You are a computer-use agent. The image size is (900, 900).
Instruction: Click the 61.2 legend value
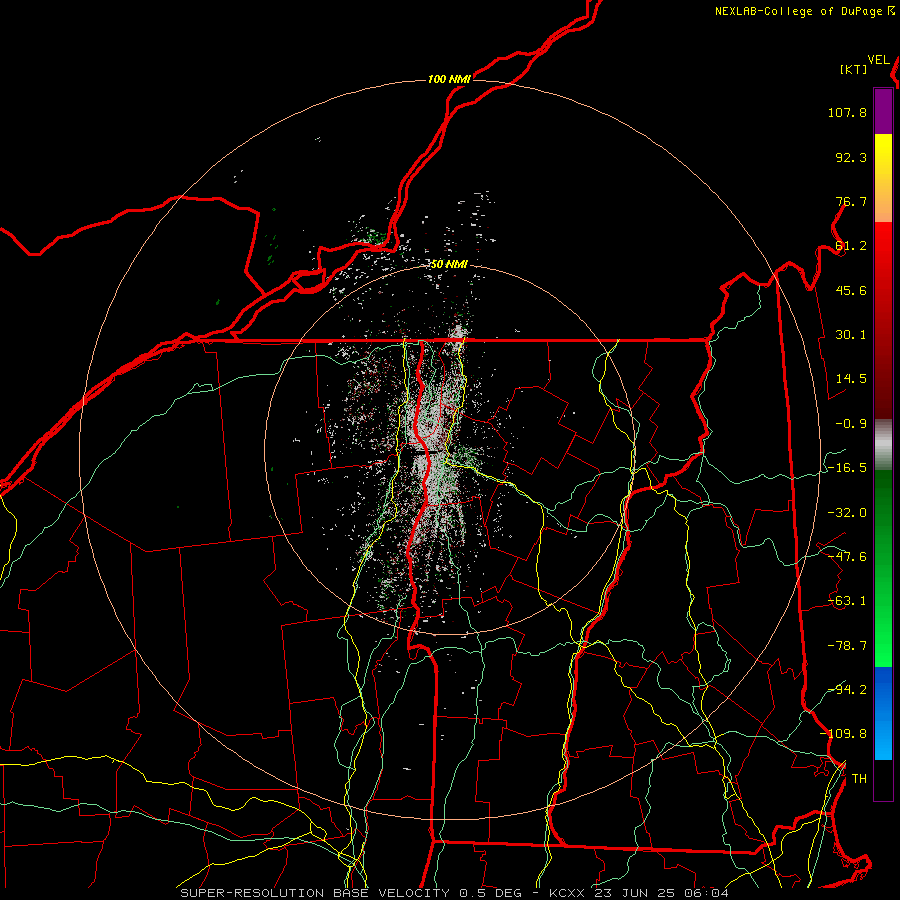pyautogui.click(x=851, y=246)
